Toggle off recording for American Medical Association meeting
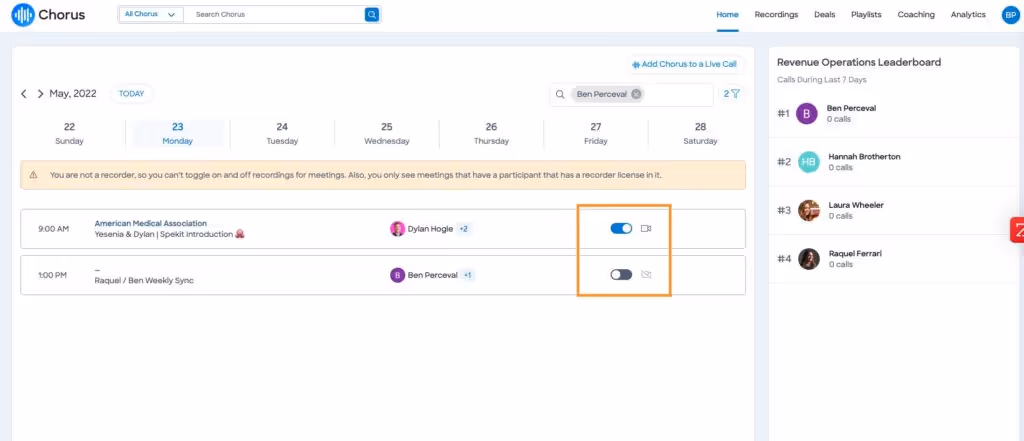Image resolution: width=1024 pixels, height=441 pixels. (x=621, y=229)
